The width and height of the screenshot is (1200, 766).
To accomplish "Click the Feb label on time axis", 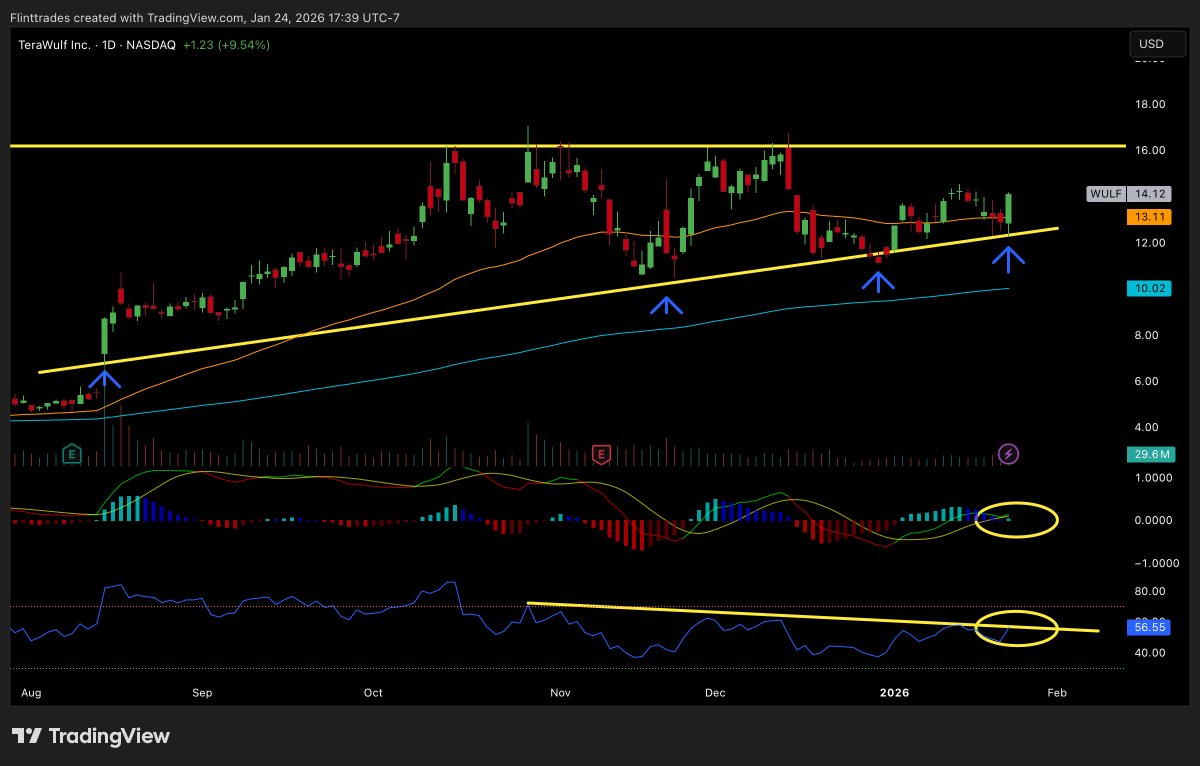I will point(1057,692).
